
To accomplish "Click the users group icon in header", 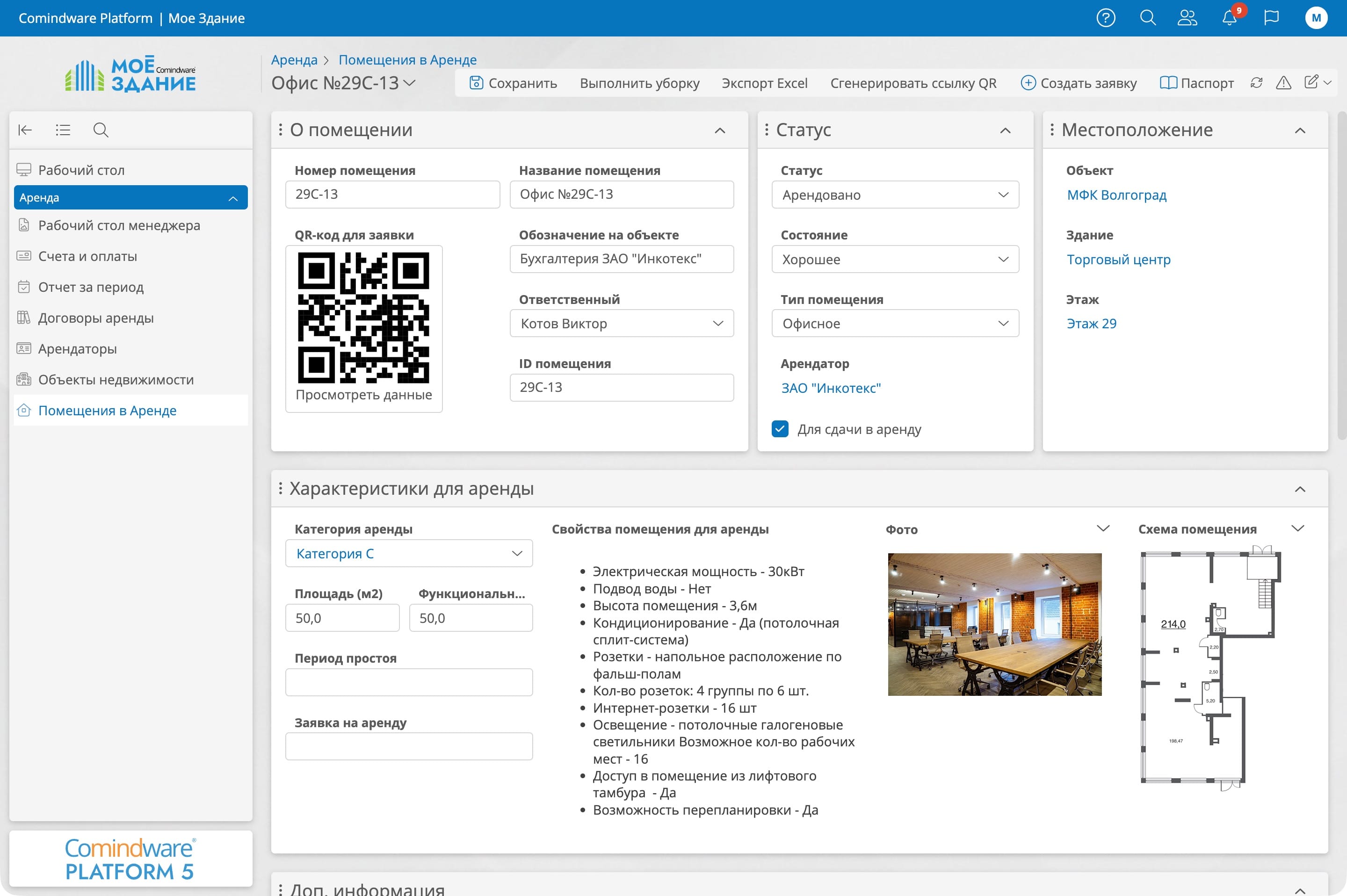I will pos(1187,18).
